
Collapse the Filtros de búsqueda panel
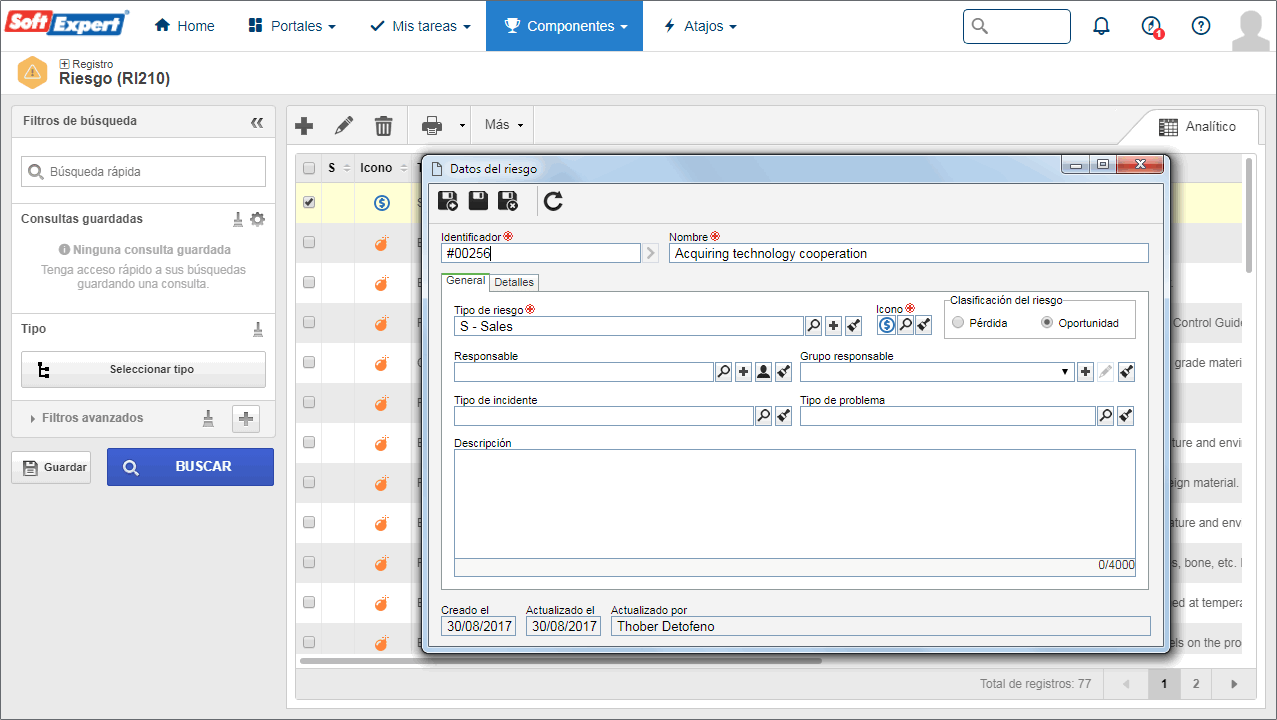coord(257,122)
